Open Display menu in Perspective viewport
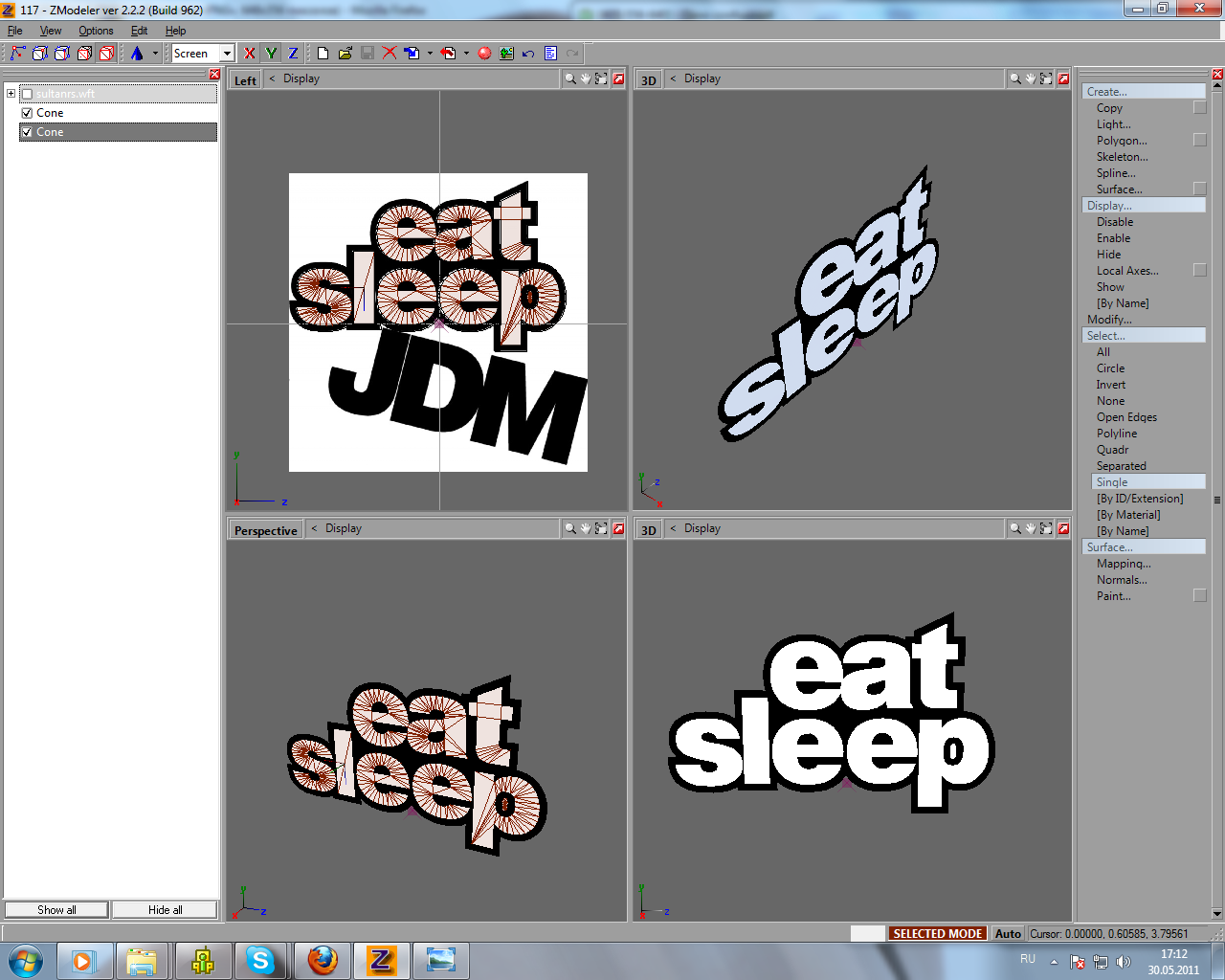 [x=344, y=528]
